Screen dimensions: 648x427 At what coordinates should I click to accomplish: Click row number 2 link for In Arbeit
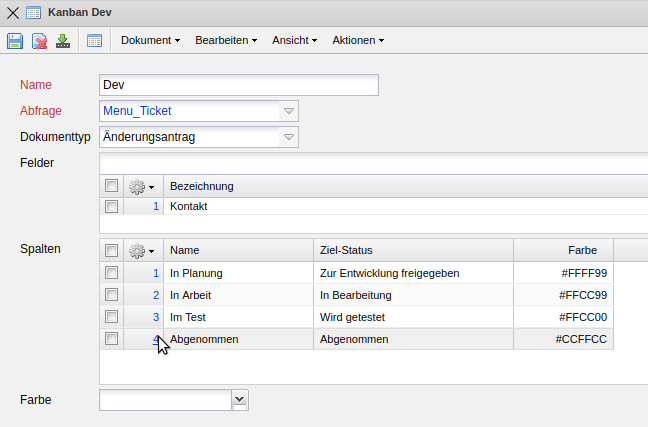pos(156,295)
